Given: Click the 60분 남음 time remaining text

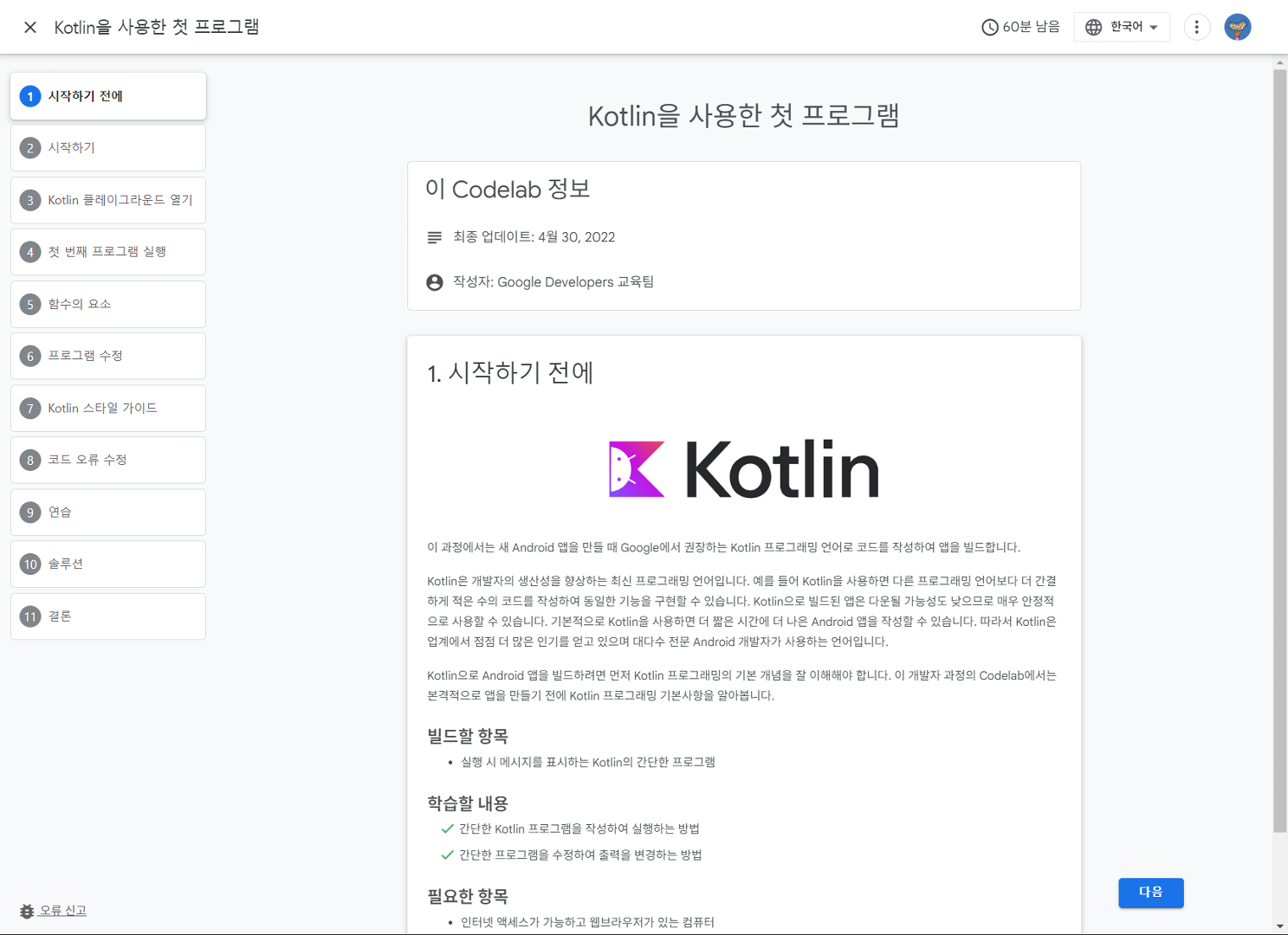Looking at the screenshot, I should tap(1031, 27).
